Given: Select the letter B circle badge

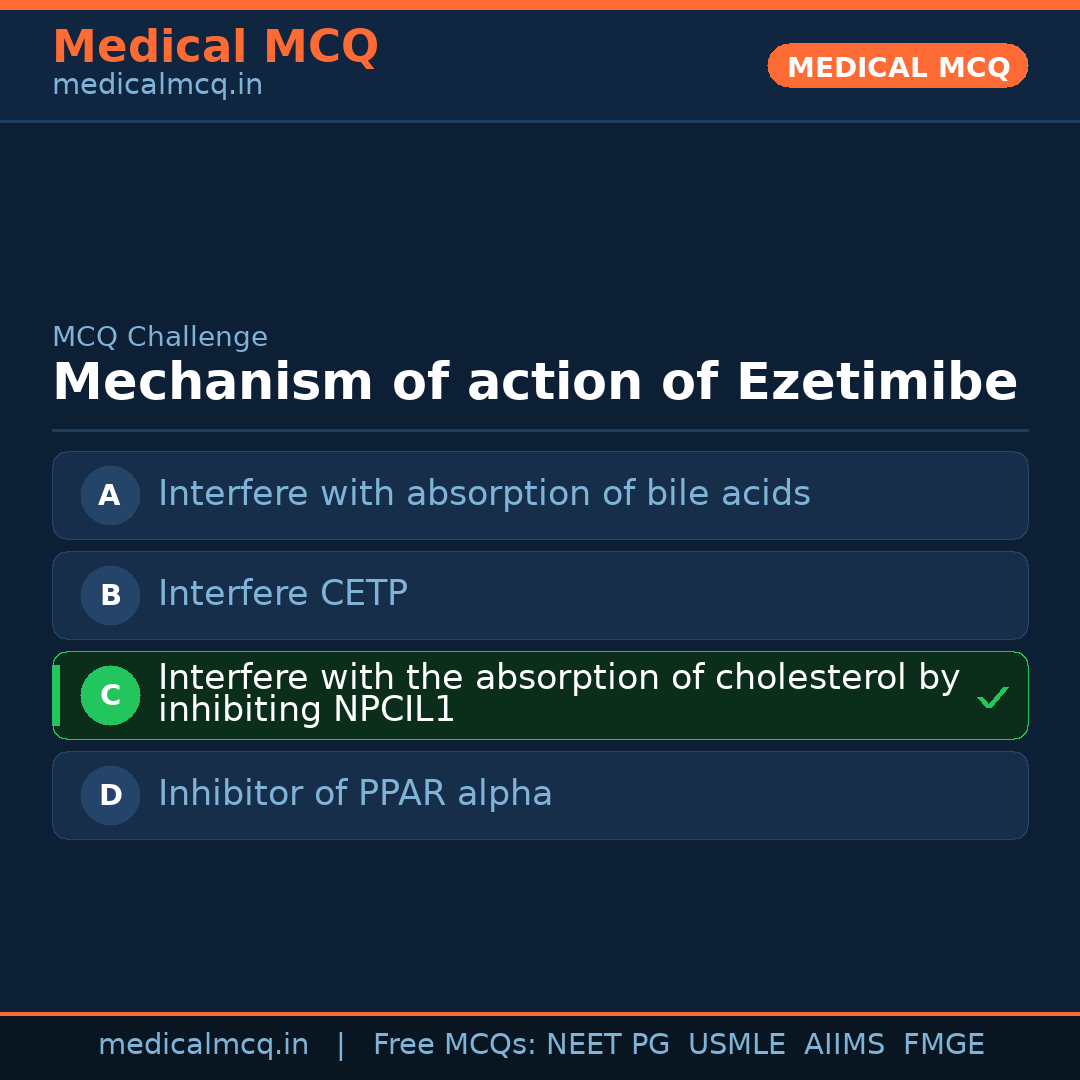Looking at the screenshot, I should click(110, 595).
